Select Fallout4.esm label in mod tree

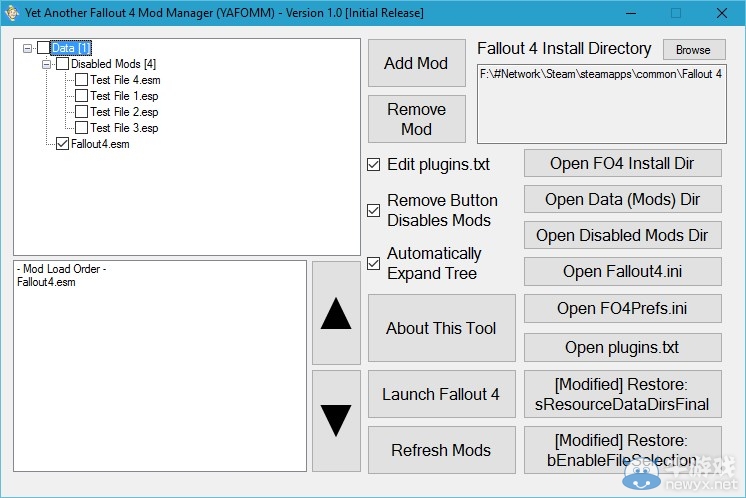click(100, 144)
